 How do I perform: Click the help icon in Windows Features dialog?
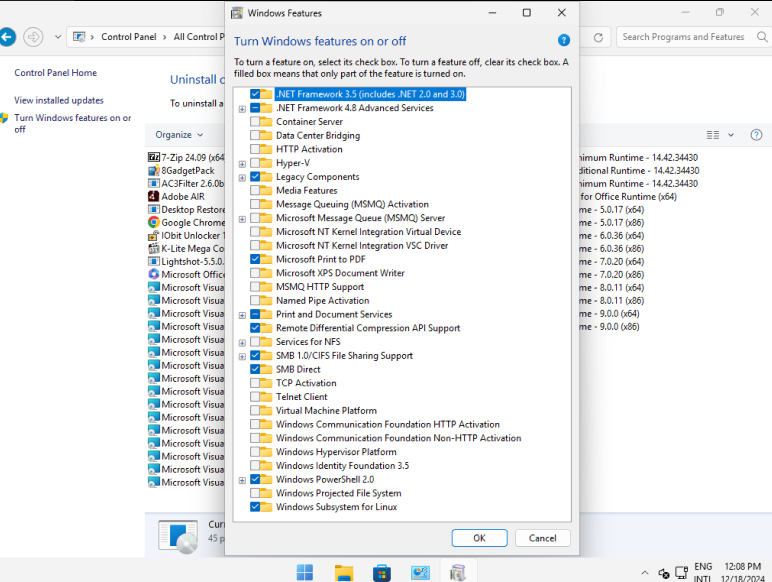[x=564, y=40]
